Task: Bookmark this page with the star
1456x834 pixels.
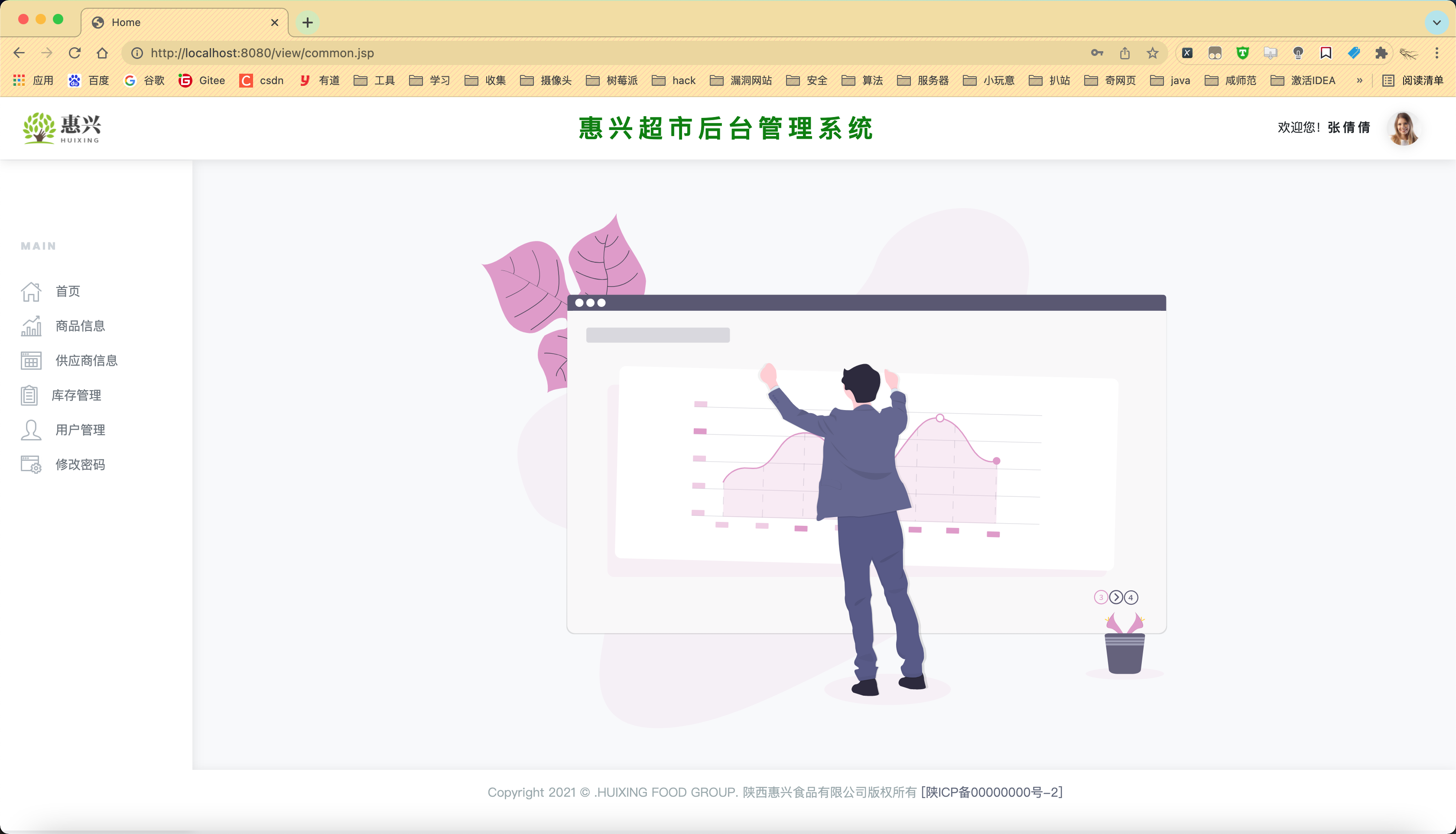Action: (x=1153, y=53)
